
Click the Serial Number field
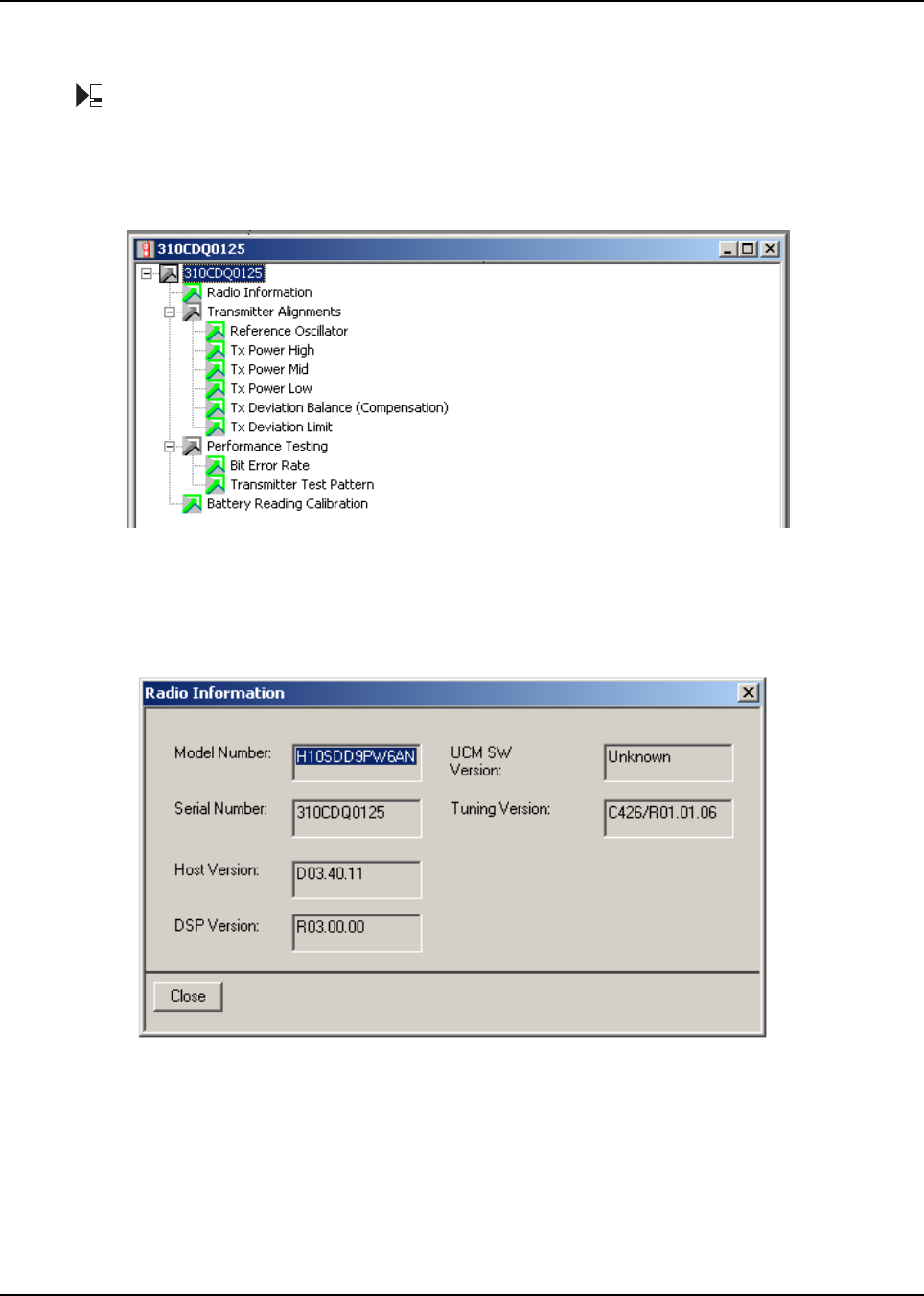357,818
